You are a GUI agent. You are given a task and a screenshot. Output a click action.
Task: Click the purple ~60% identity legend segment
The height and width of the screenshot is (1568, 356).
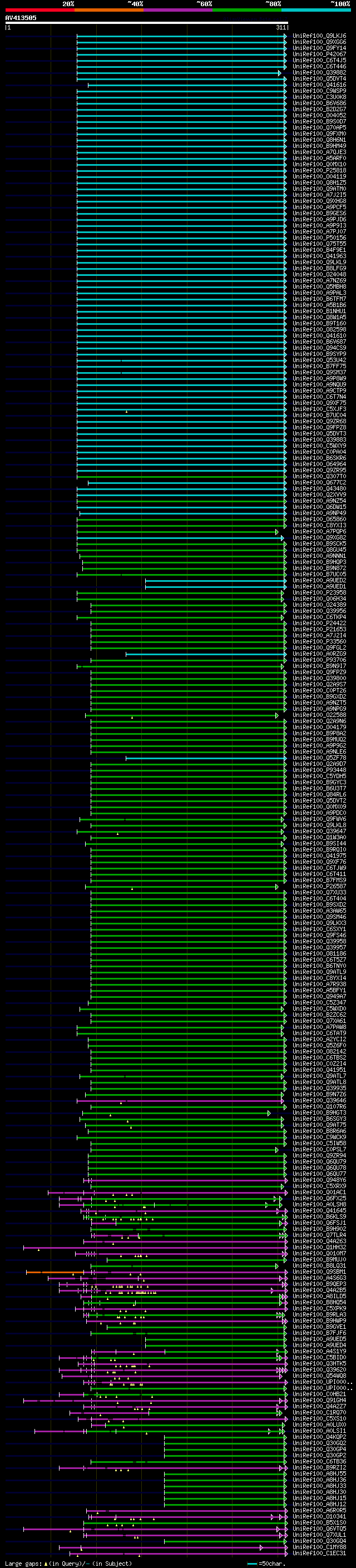177,10
